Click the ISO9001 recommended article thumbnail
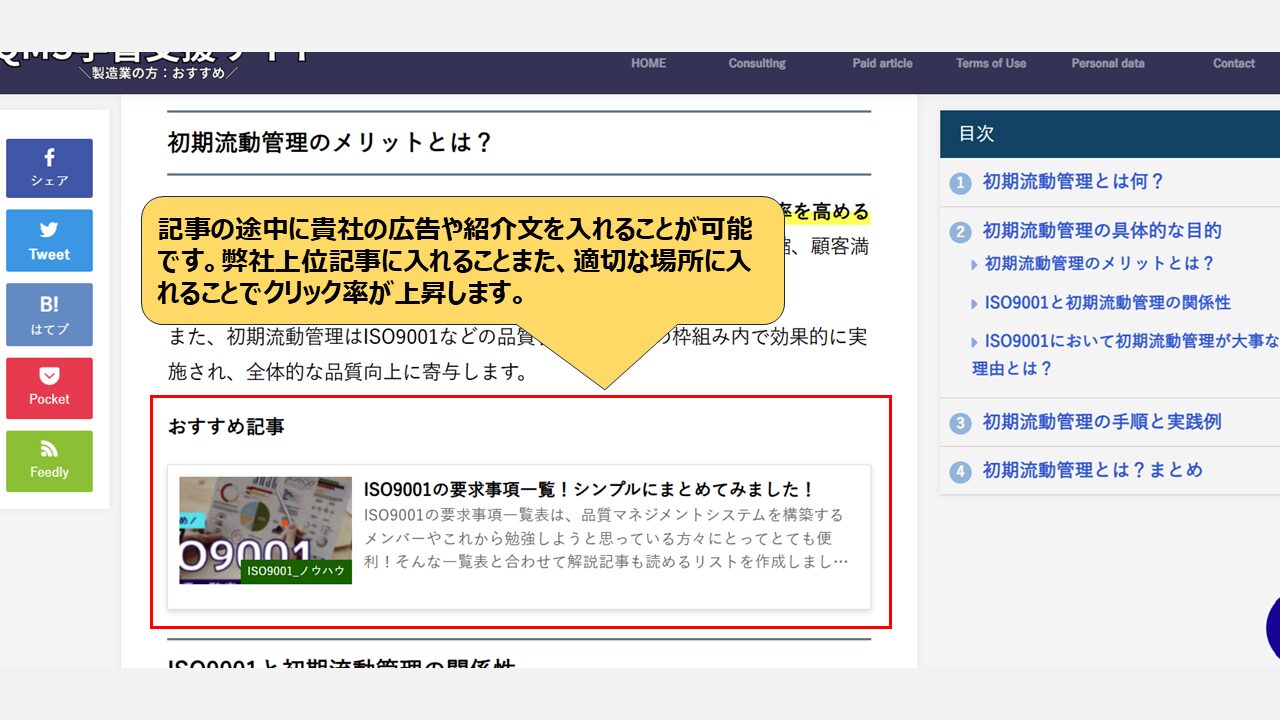Screen dimensions: 1280x720 (x=265, y=530)
